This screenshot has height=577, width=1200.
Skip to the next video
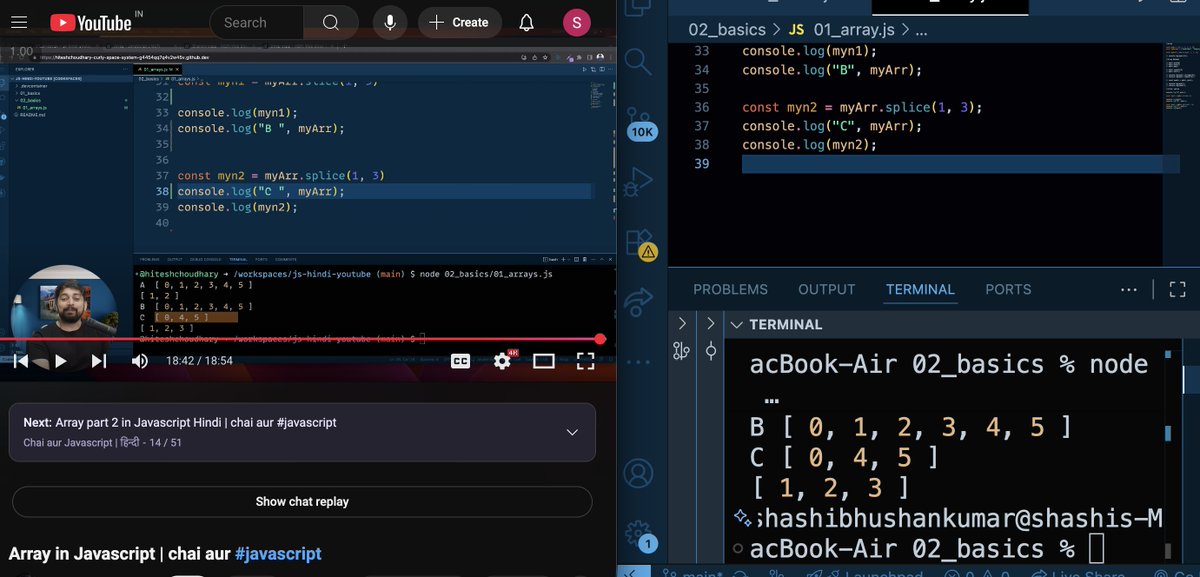point(99,361)
